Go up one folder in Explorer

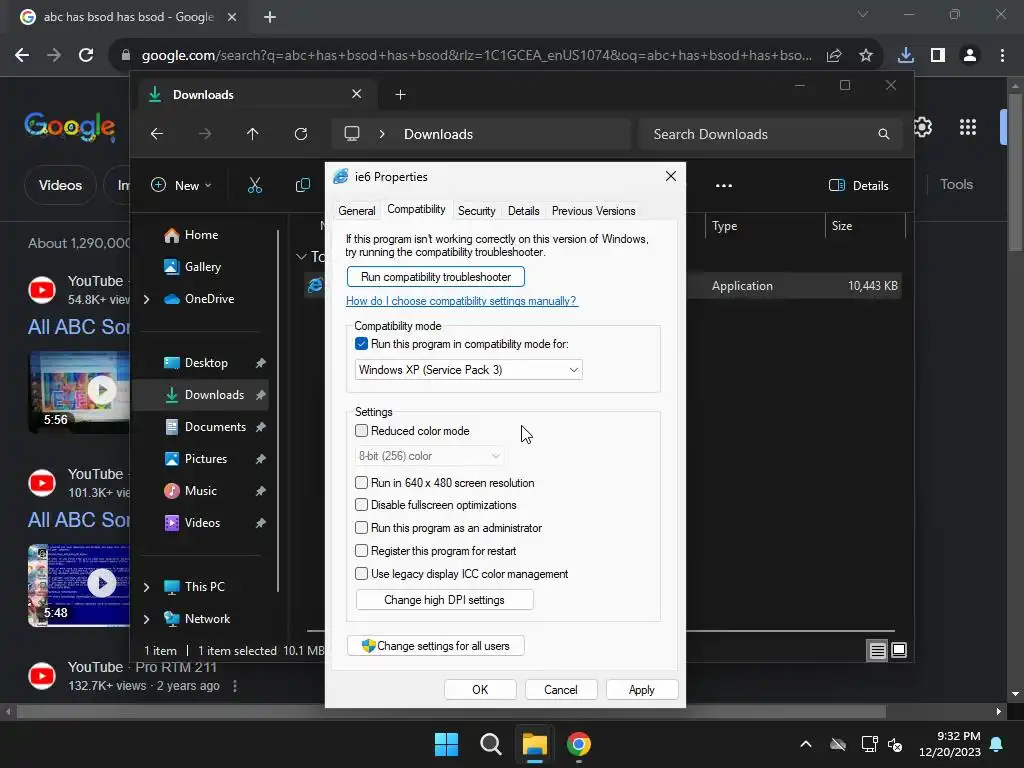[253, 134]
